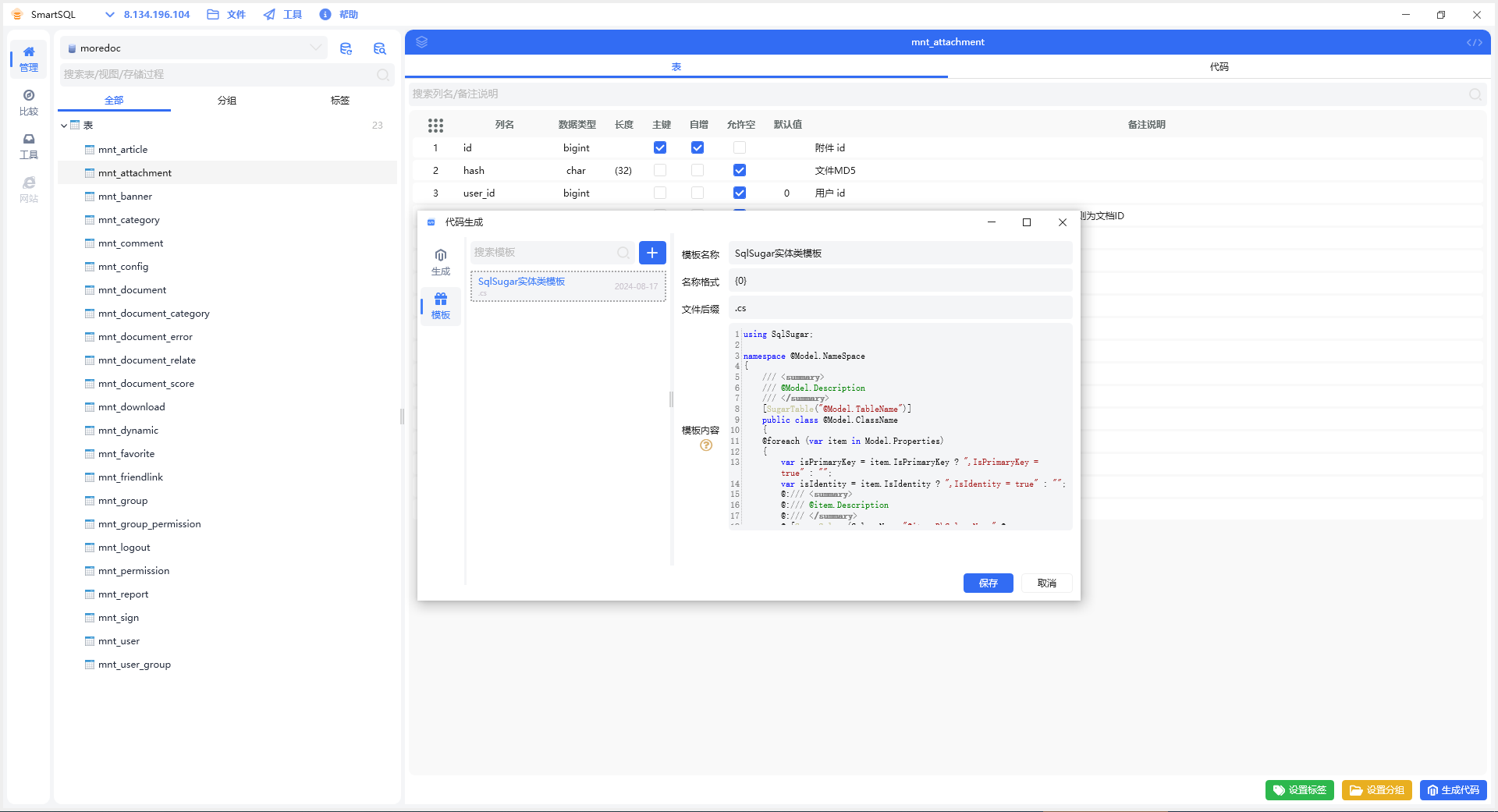Select the SqlSugar实体类模板 template item

coord(568,286)
